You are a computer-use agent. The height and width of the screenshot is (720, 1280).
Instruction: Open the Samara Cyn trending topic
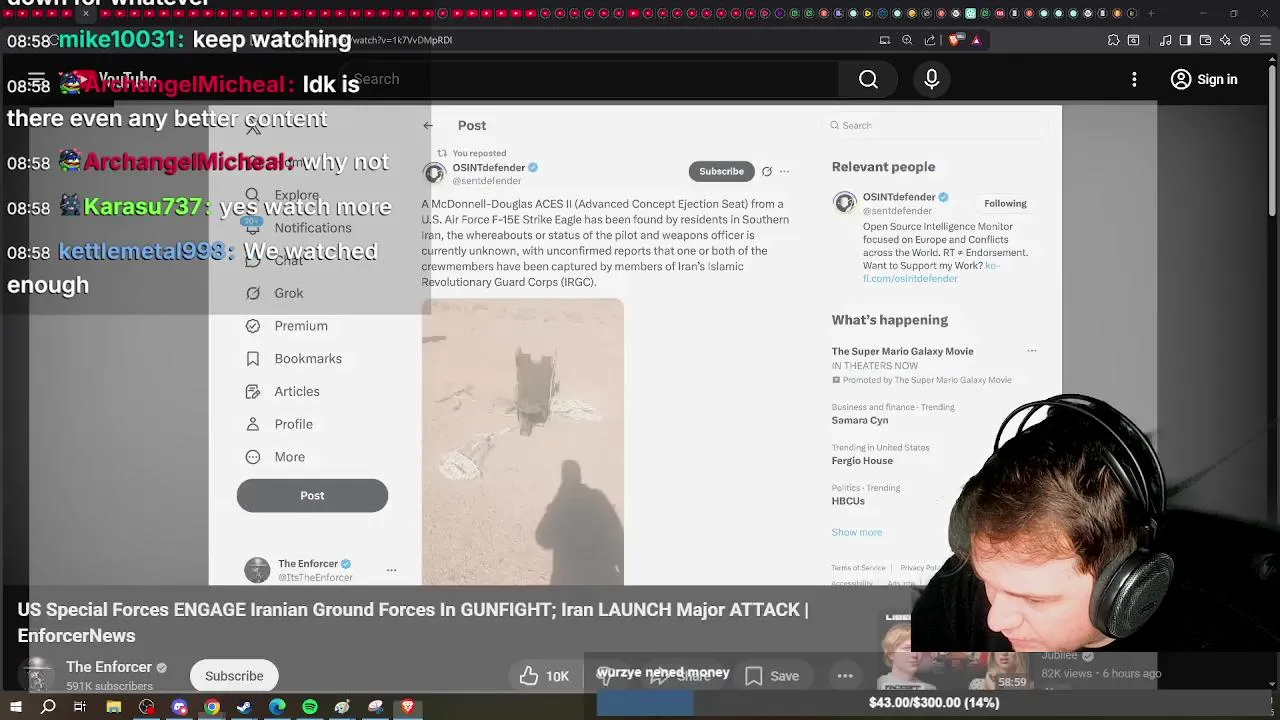(x=860, y=421)
